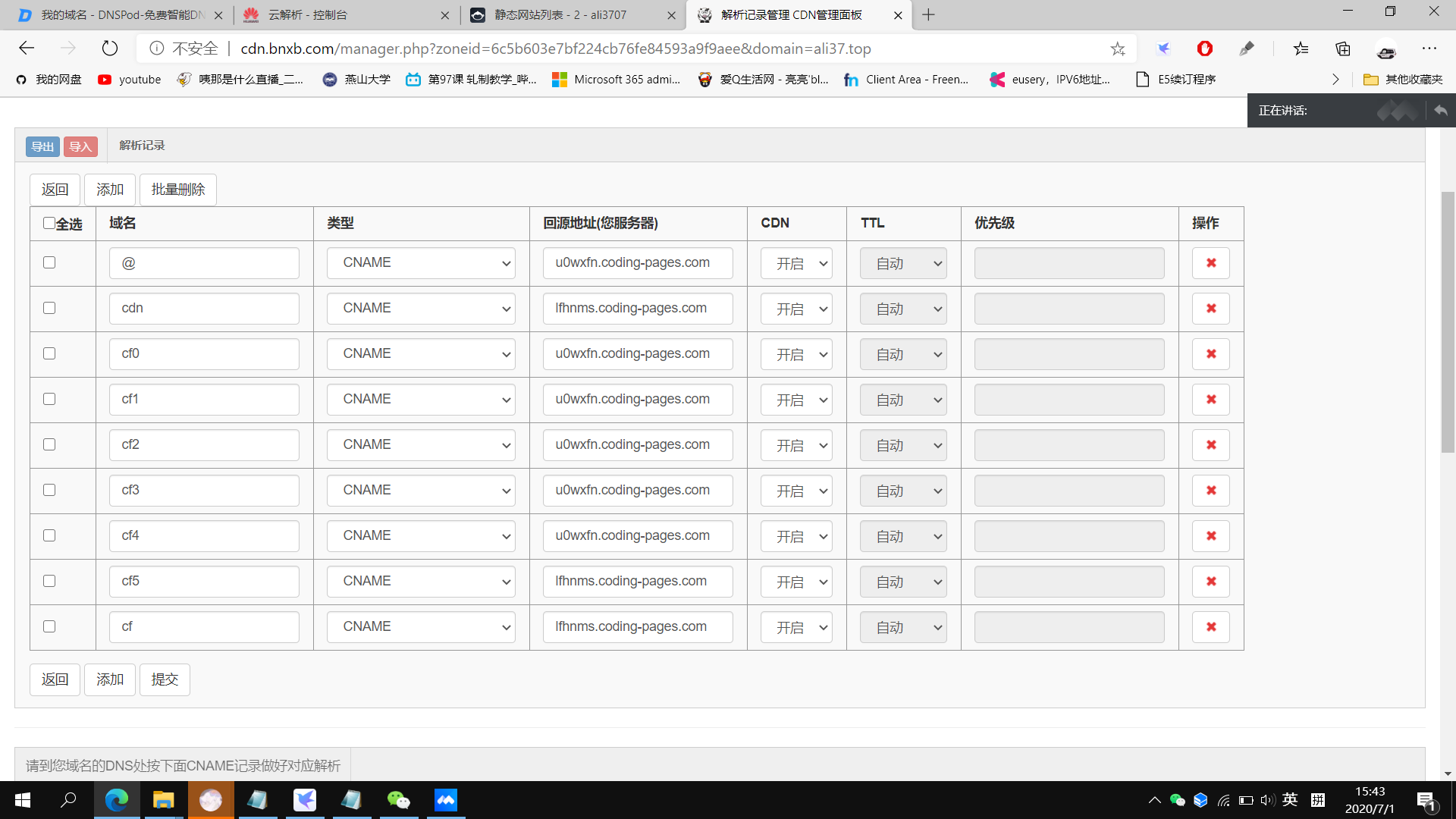Expand the type dropdown for the @ record

point(421,263)
